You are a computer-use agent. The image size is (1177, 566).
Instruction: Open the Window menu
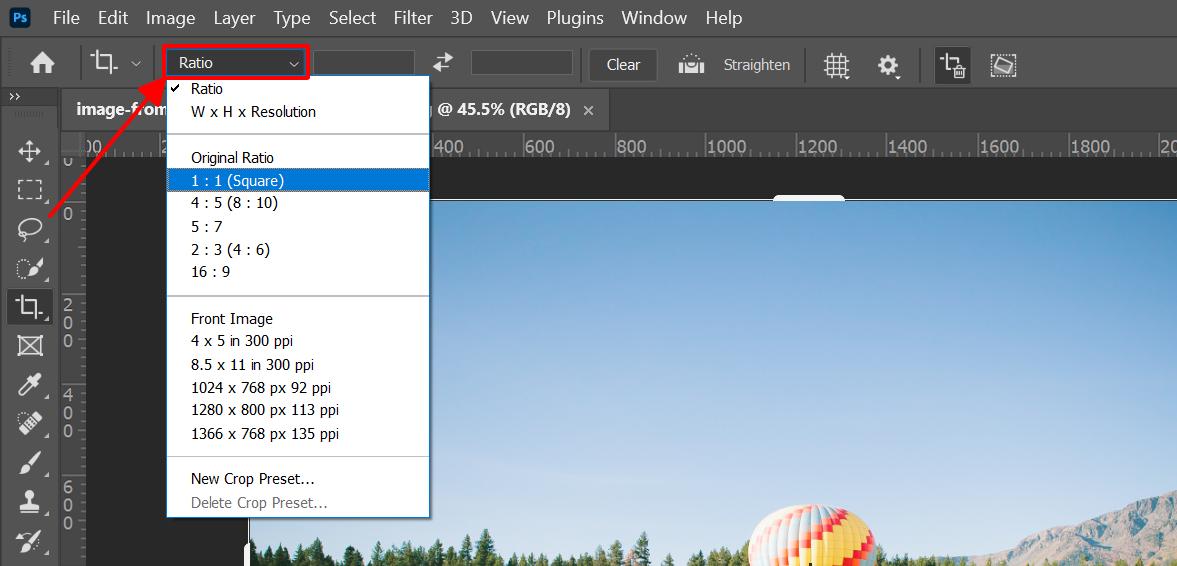tap(655, 18)
